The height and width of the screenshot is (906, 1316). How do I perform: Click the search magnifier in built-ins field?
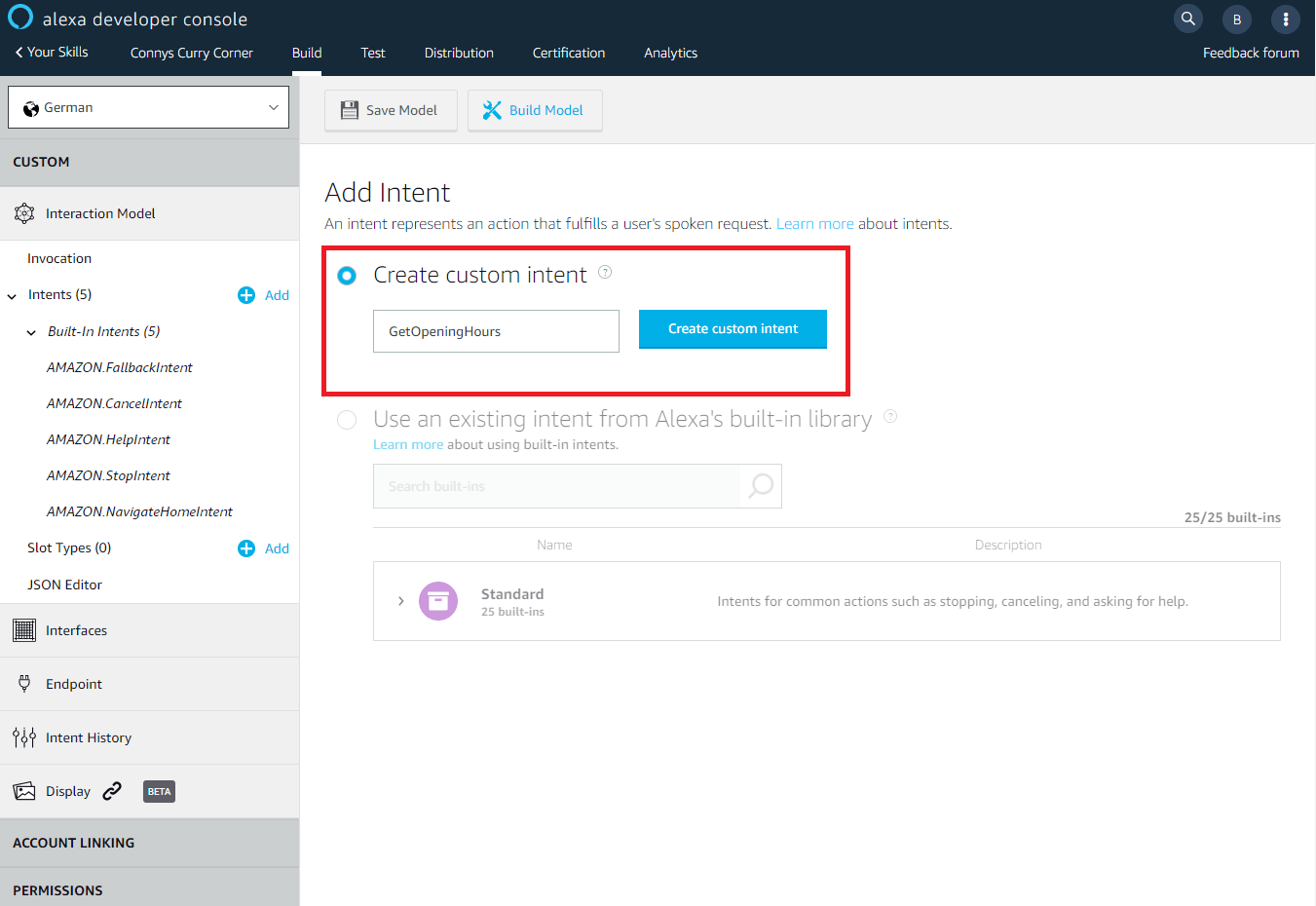pyautogui.click(x=761, y=485)
